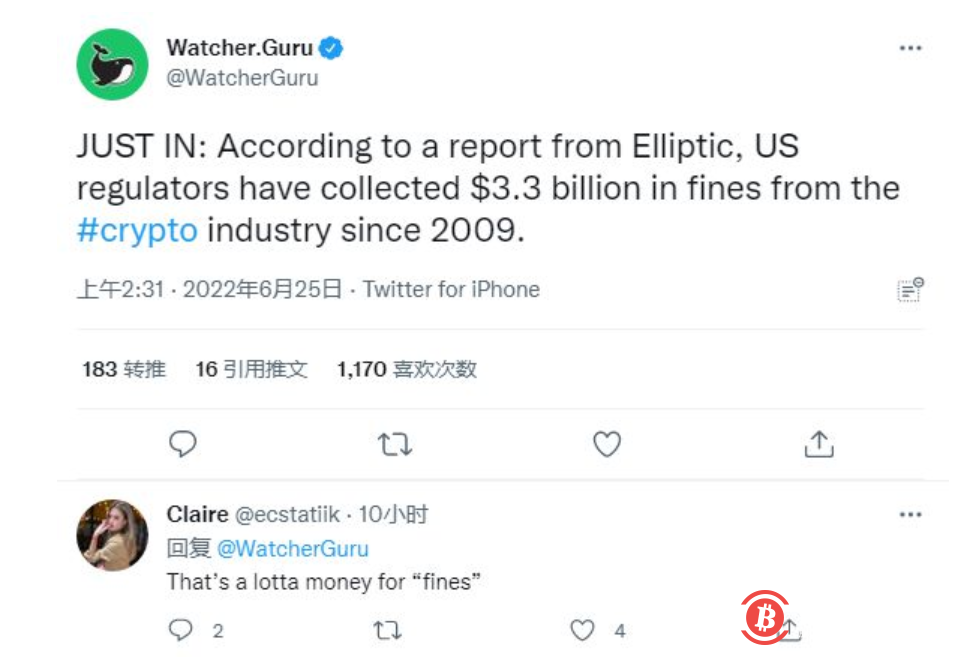959x657 pixels.
Task: Retweet Claire's reply
Action: click(387, 629)
